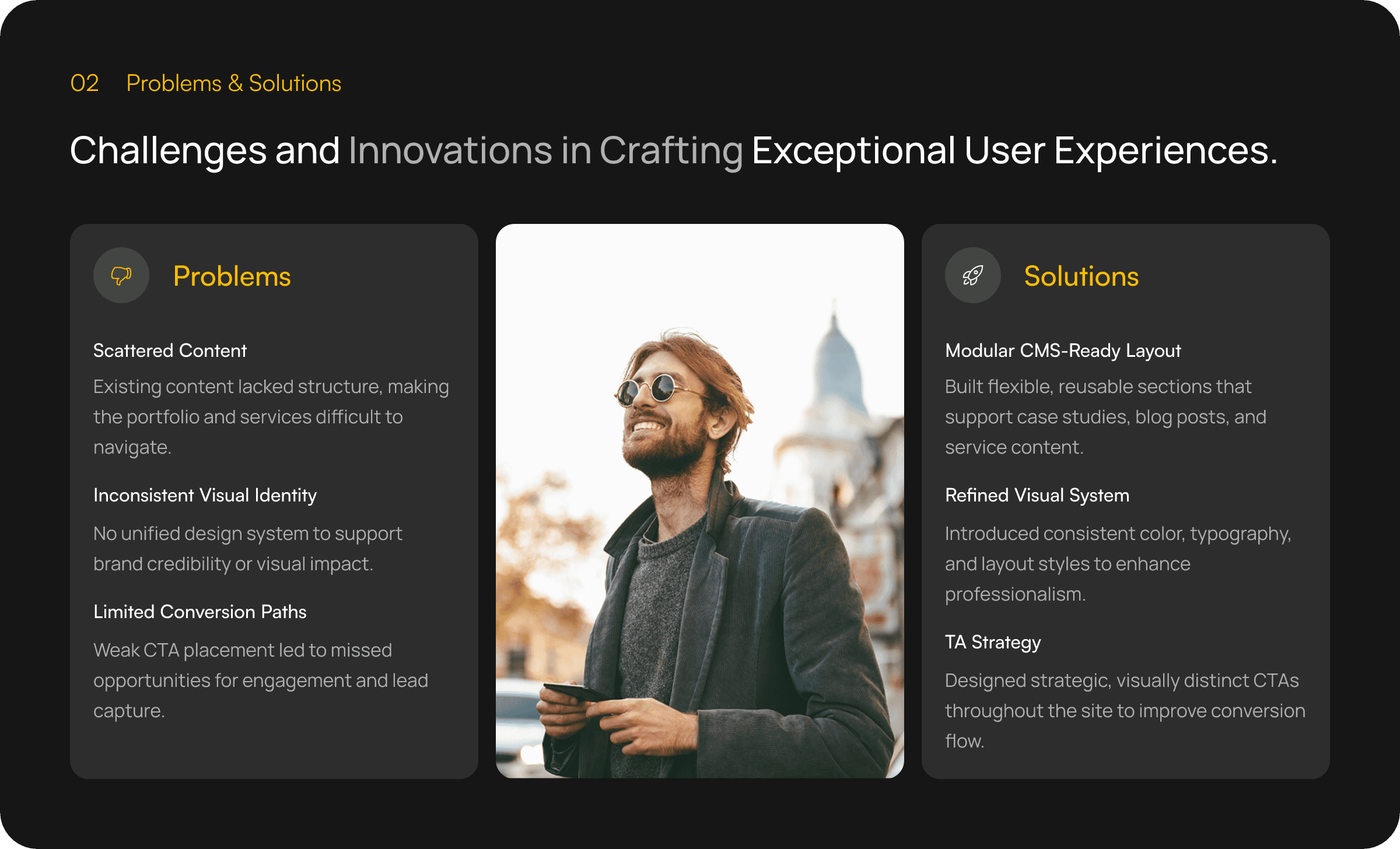Click the main 'Challenges and Innovations' headline
This screenshot has height=849, width=1400.
pyautogui.click(x=673, y=150)
